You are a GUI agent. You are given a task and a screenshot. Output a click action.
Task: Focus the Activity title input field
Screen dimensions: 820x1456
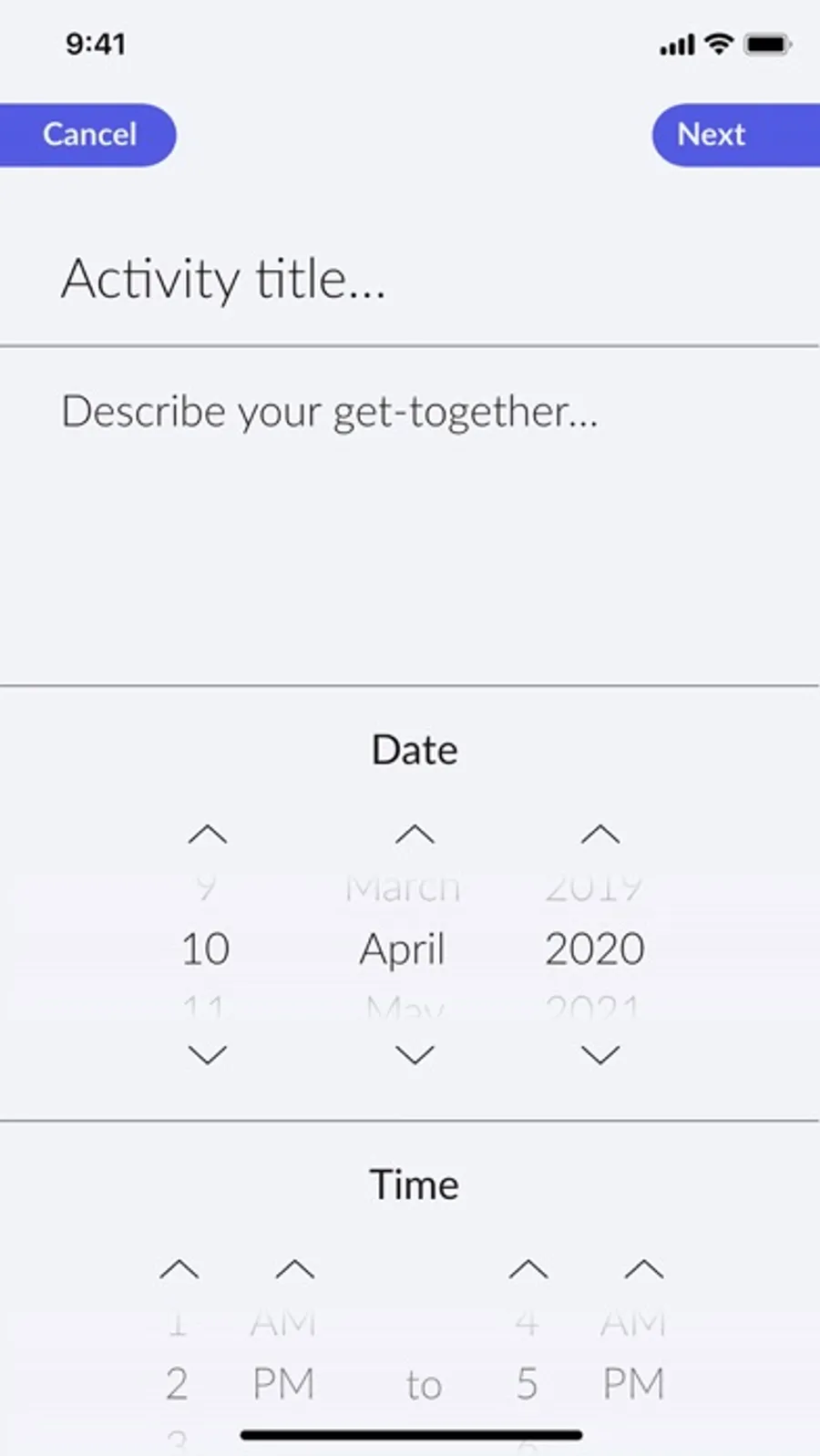coord(410,279)
